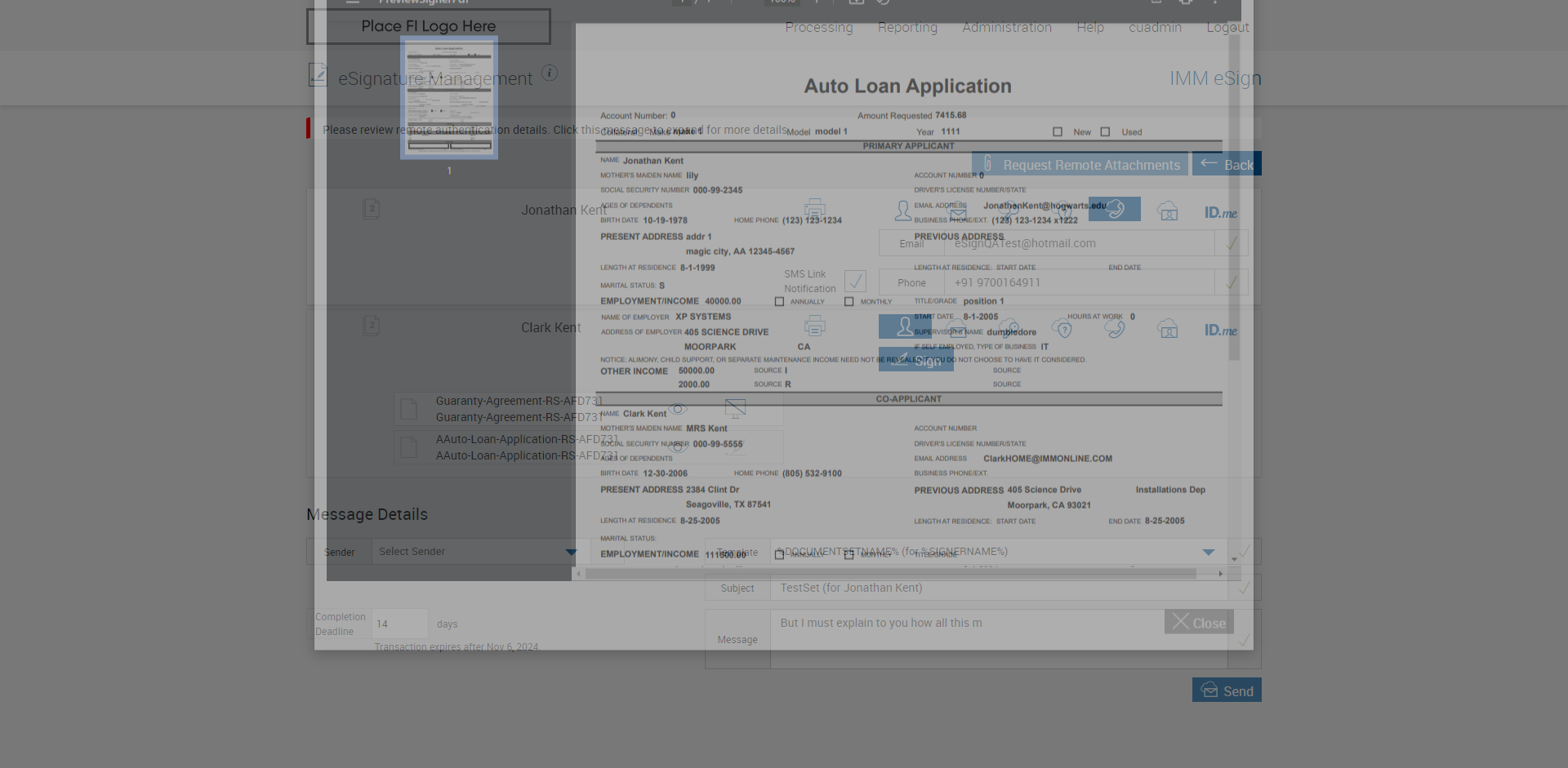Tick the New checkbox in the loan form
1568x768 pixels.
tap(1058, 131)
